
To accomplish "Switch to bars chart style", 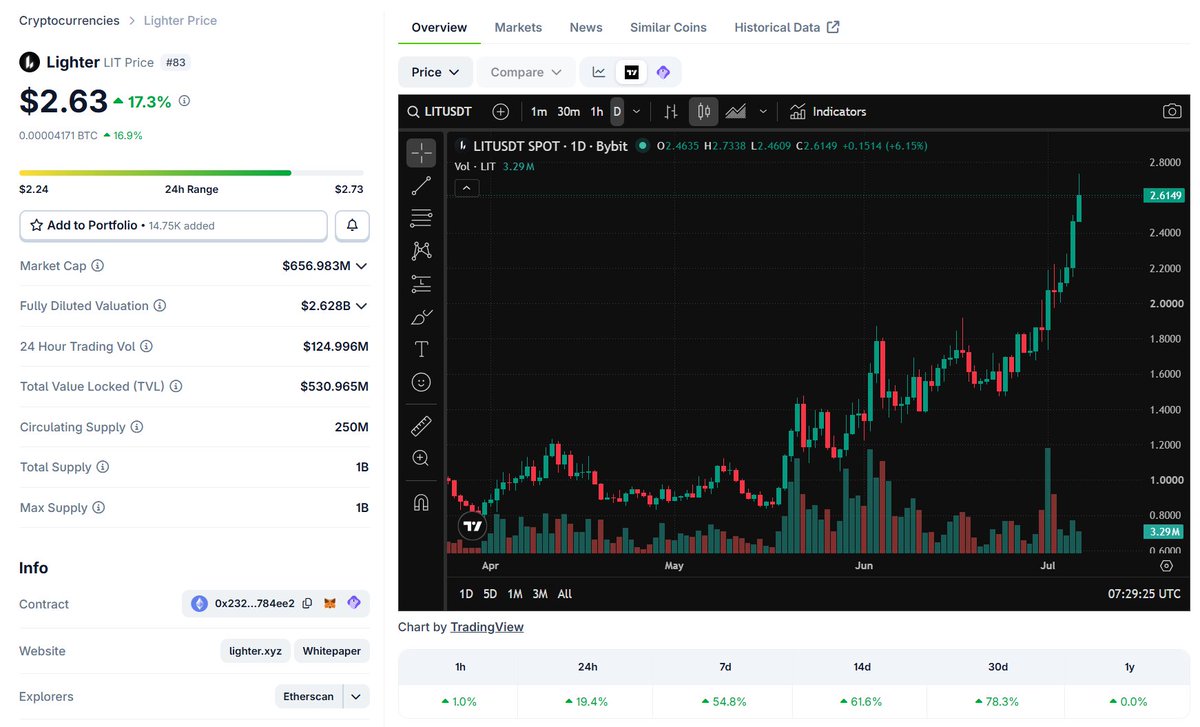I will tap(671, 111).
